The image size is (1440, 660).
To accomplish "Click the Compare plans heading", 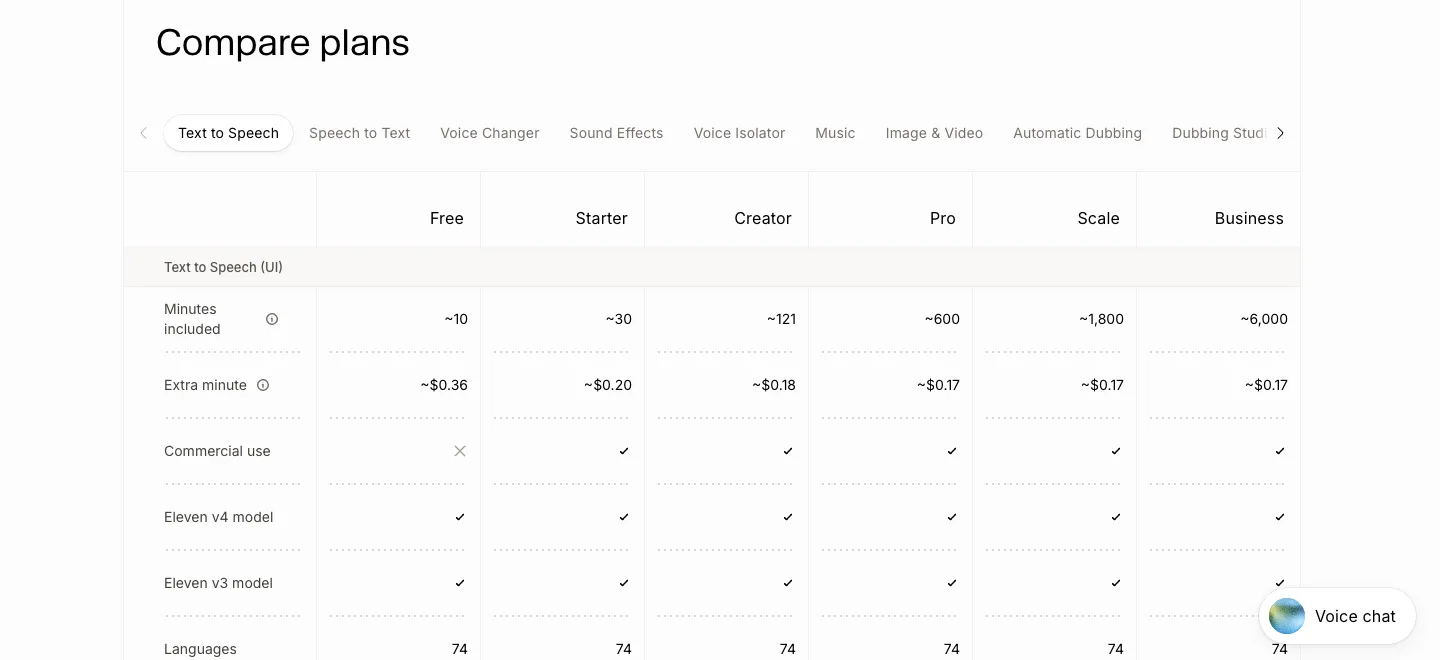I will pyautogui.click(x=283, y=43).
